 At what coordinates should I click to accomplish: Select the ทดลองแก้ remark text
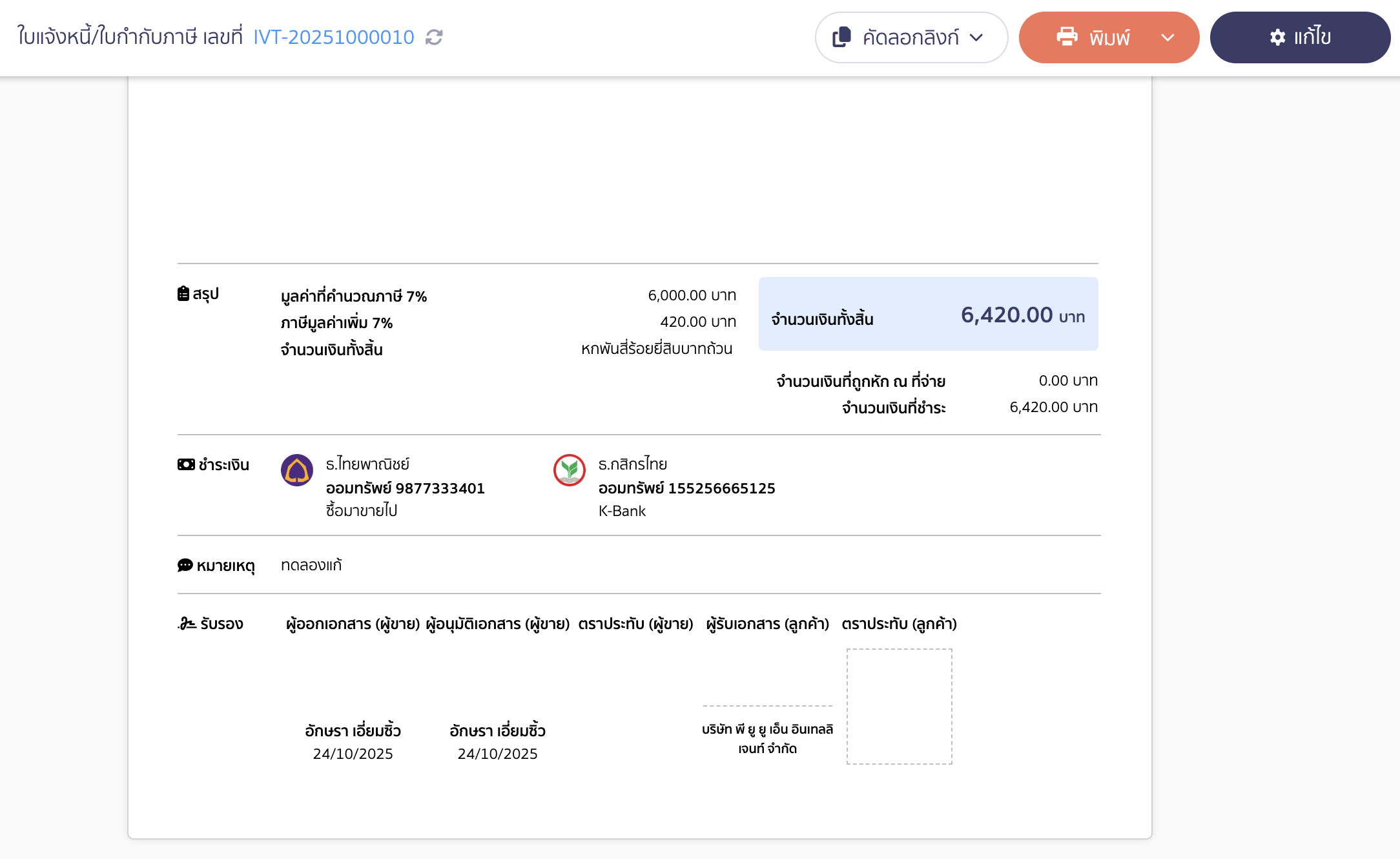pos(311,565)
